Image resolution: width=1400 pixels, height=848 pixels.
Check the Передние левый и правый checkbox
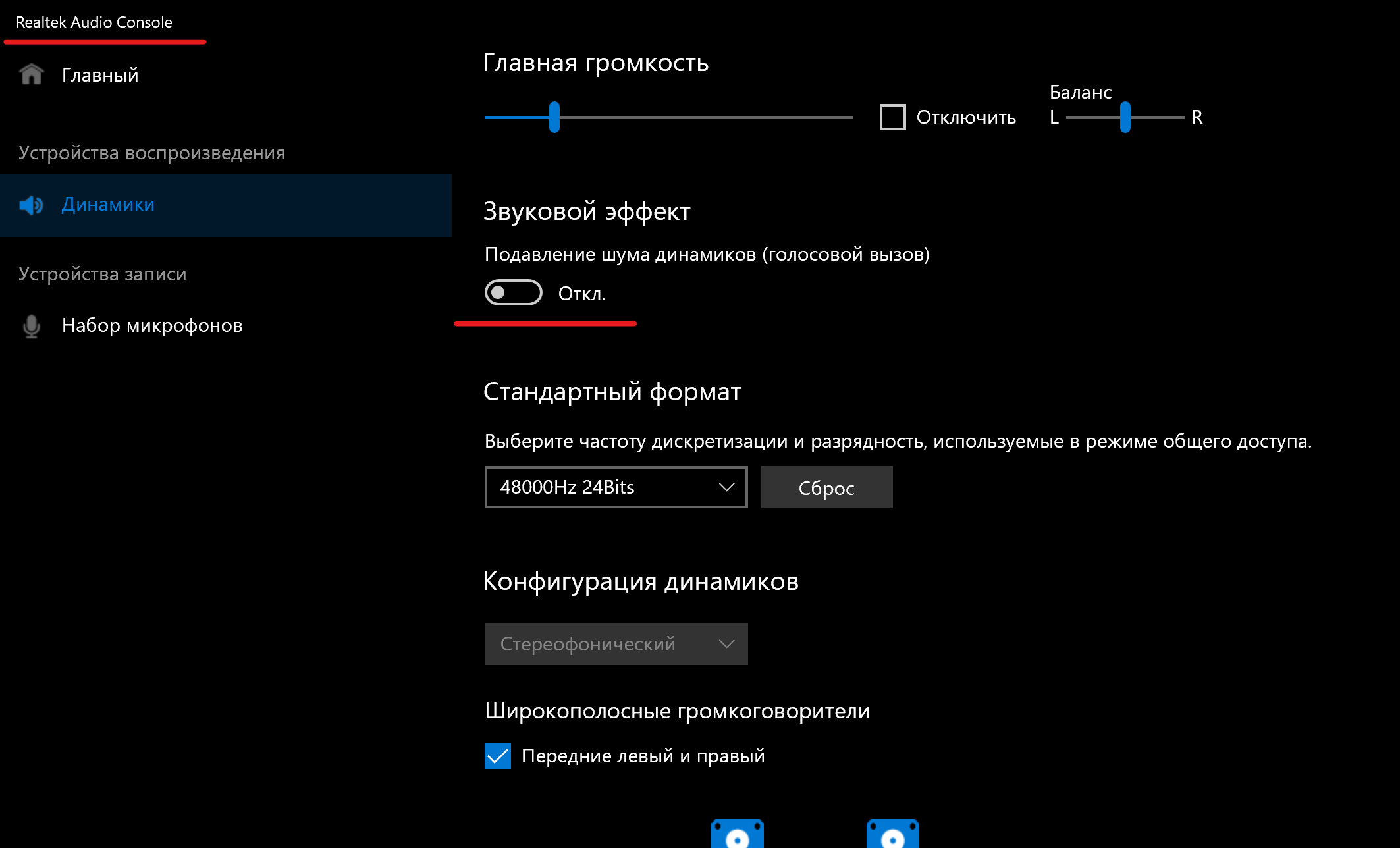pyautogui.click(x=500, y=755)
